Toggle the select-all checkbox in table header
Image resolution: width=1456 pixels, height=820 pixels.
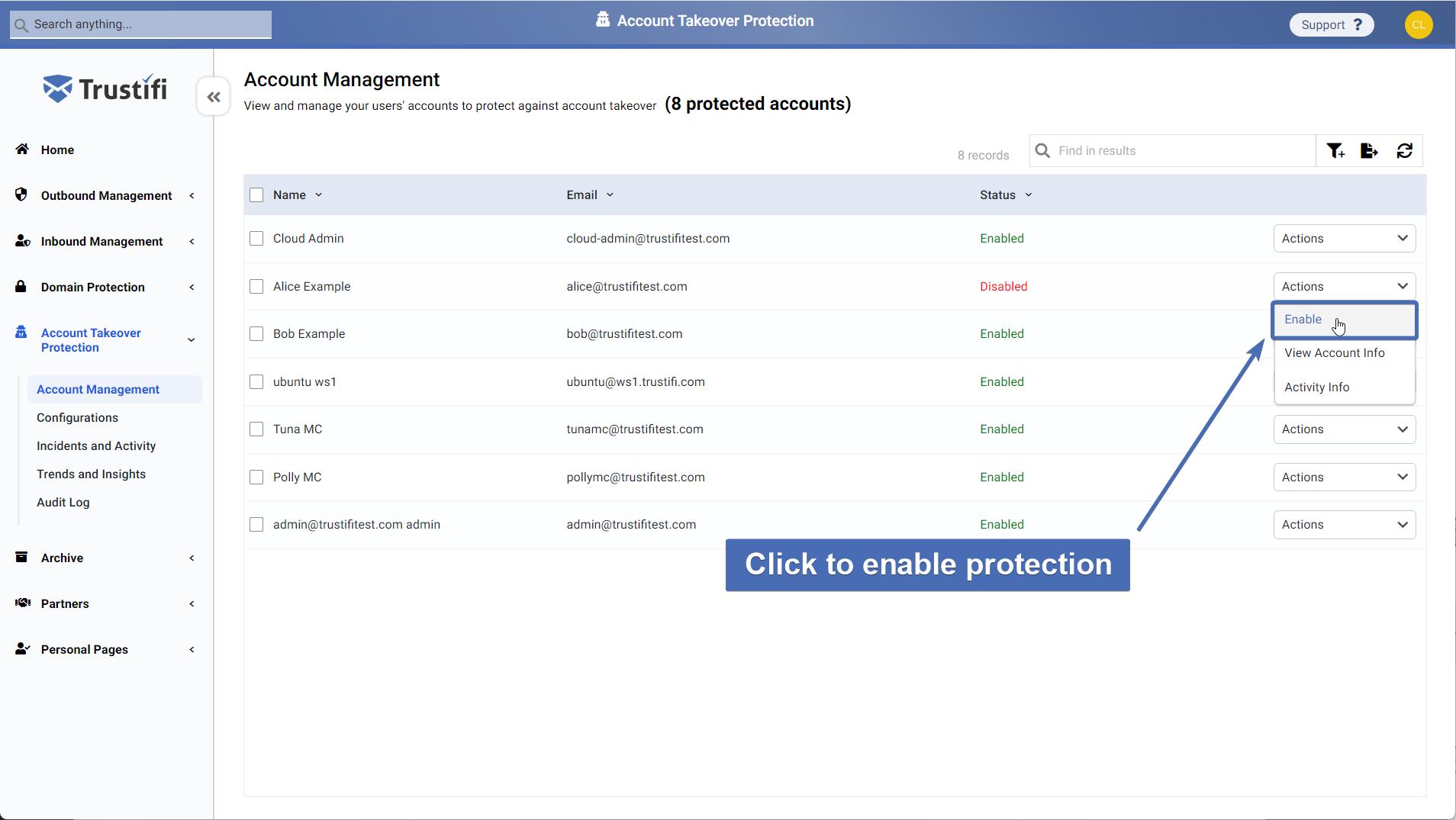[256, 195]
